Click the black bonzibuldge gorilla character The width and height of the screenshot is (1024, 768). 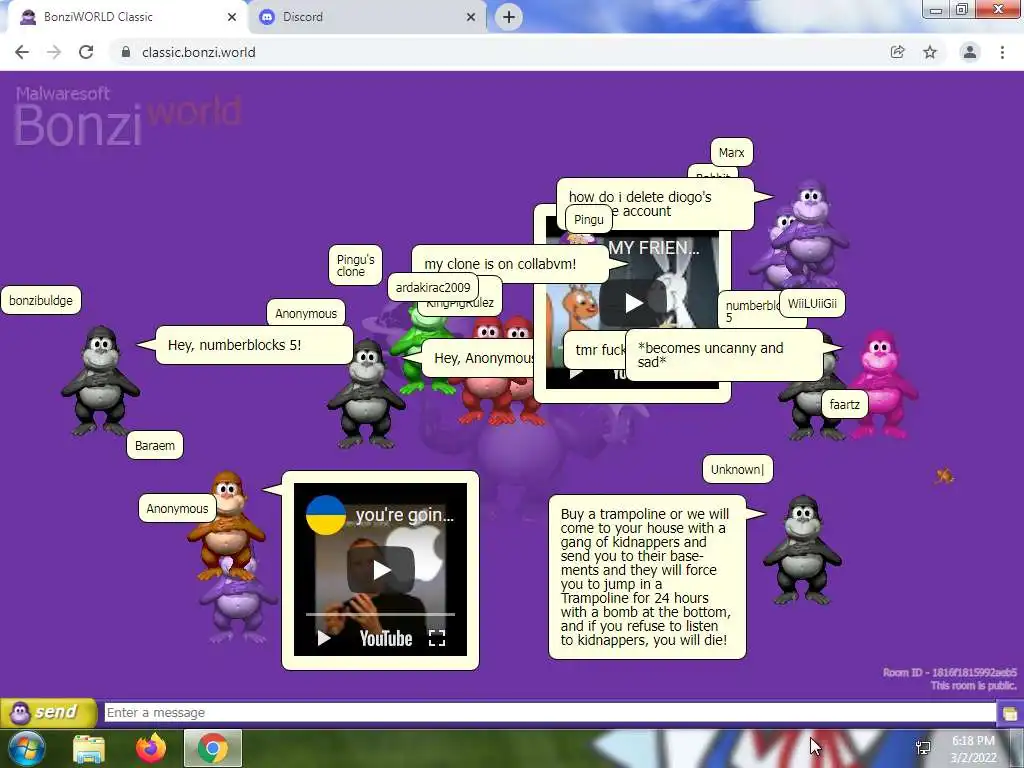click(100, 381)
